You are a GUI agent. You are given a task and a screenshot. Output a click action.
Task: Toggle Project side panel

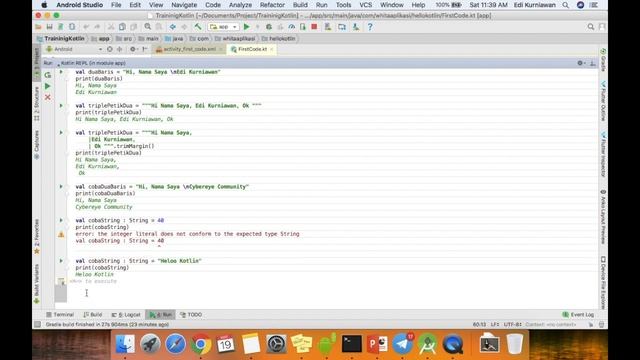(37, 62)
